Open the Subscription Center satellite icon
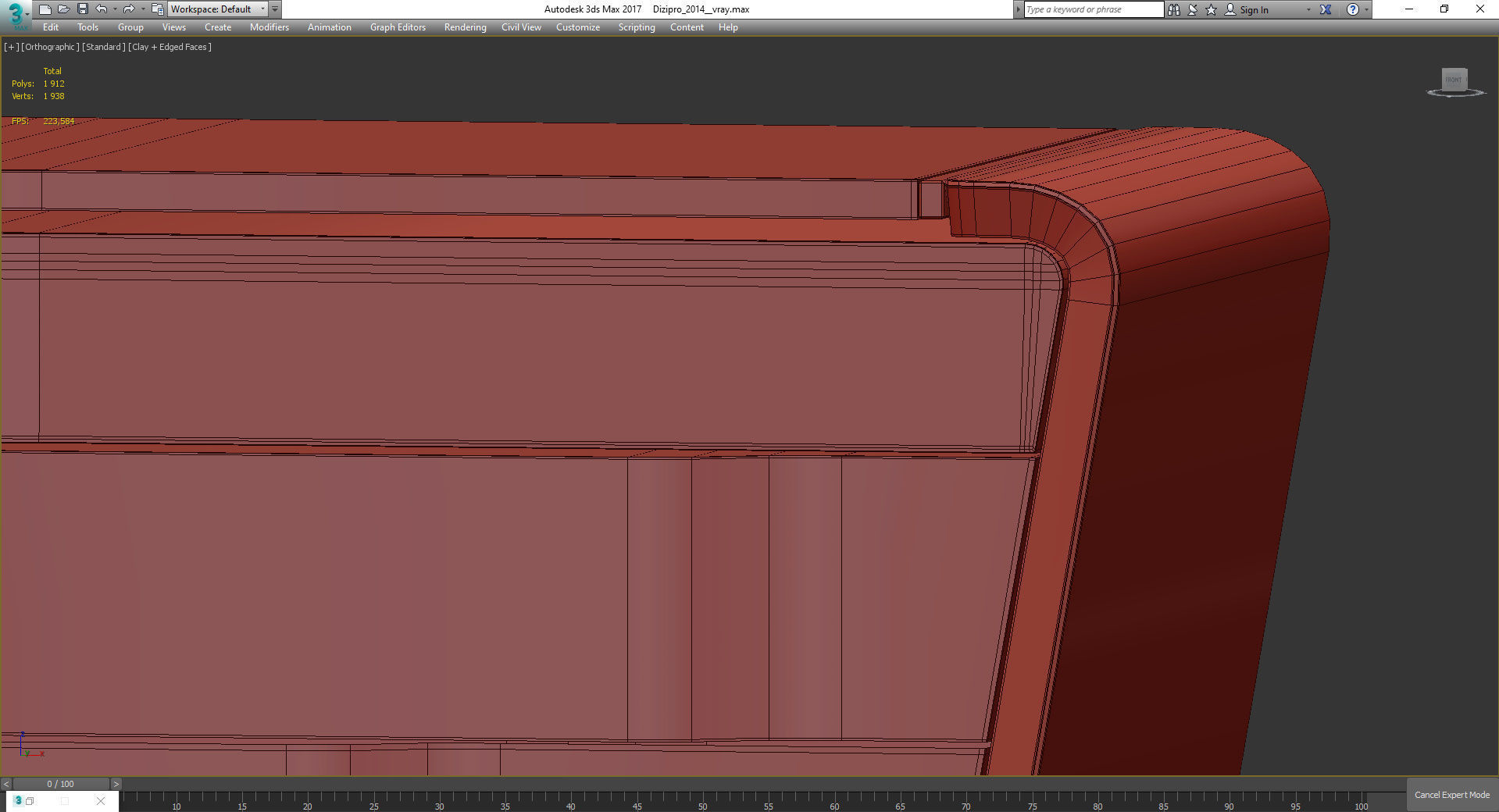 (1193, 9)
